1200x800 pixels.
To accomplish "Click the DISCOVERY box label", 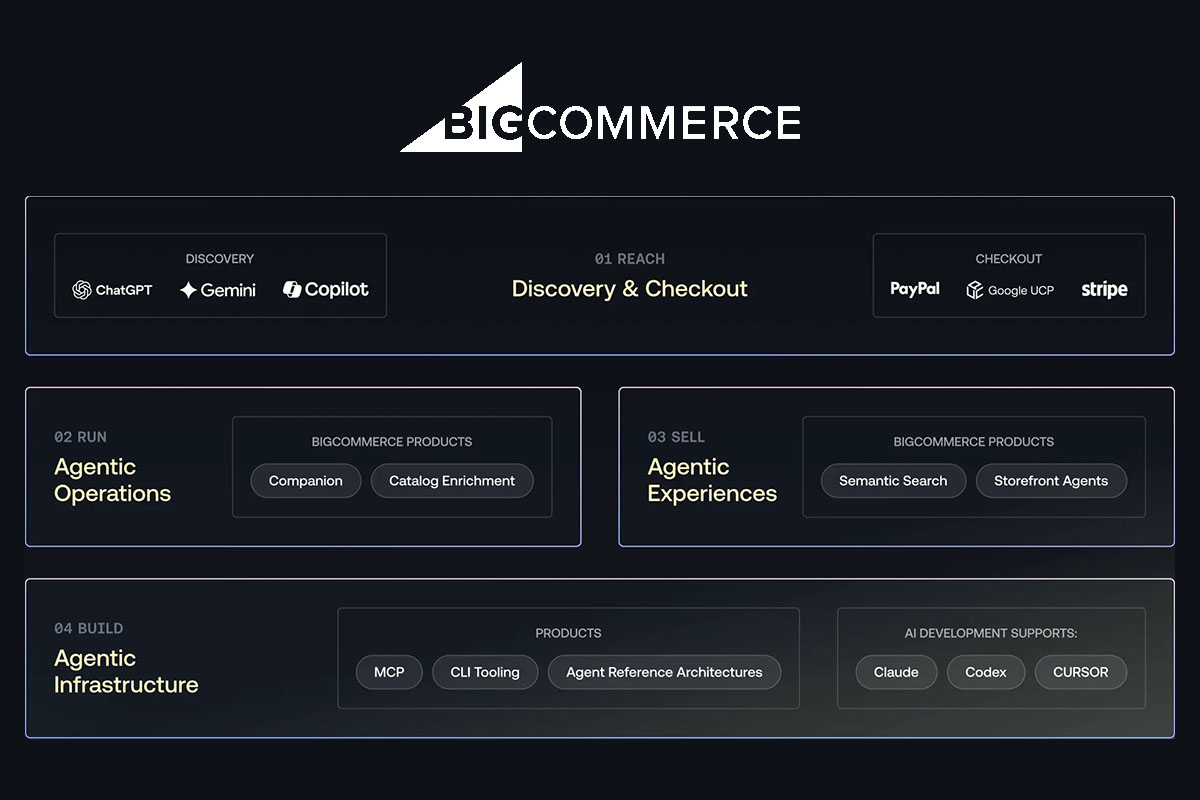I will 220,259.
